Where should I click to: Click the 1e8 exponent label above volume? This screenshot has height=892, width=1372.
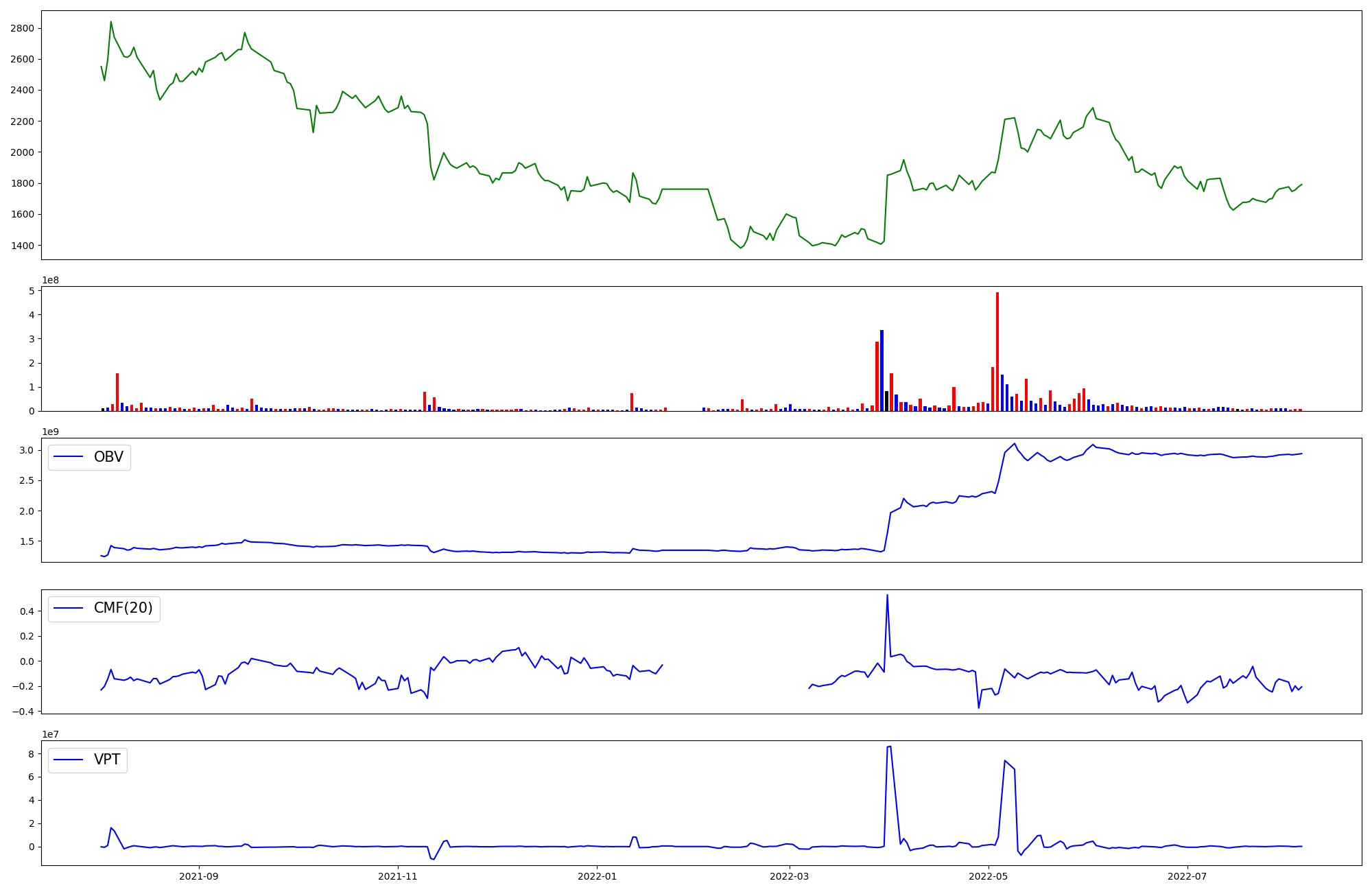click(x=50, y=280)
